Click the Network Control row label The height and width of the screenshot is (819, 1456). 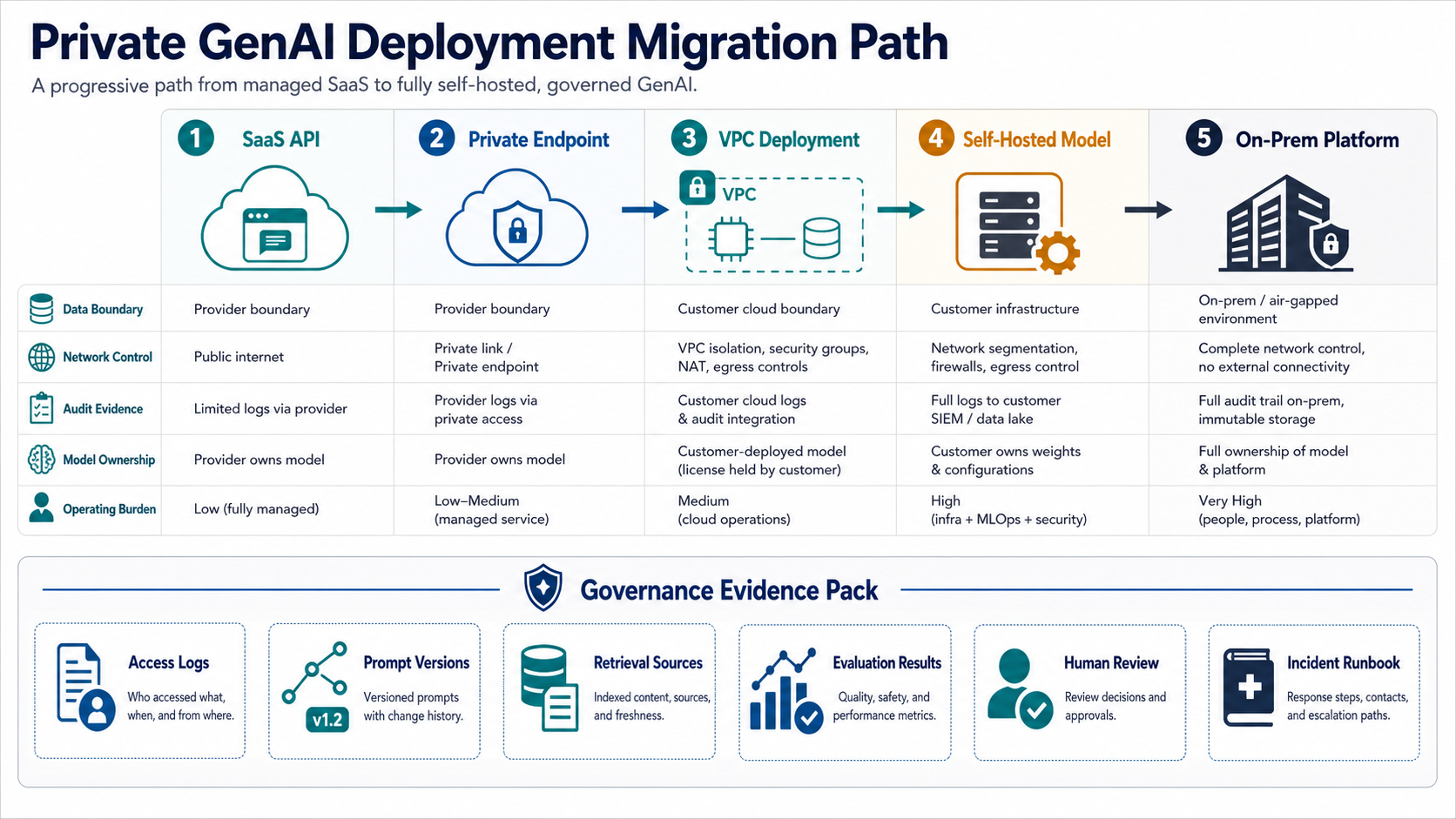(107, 357)
